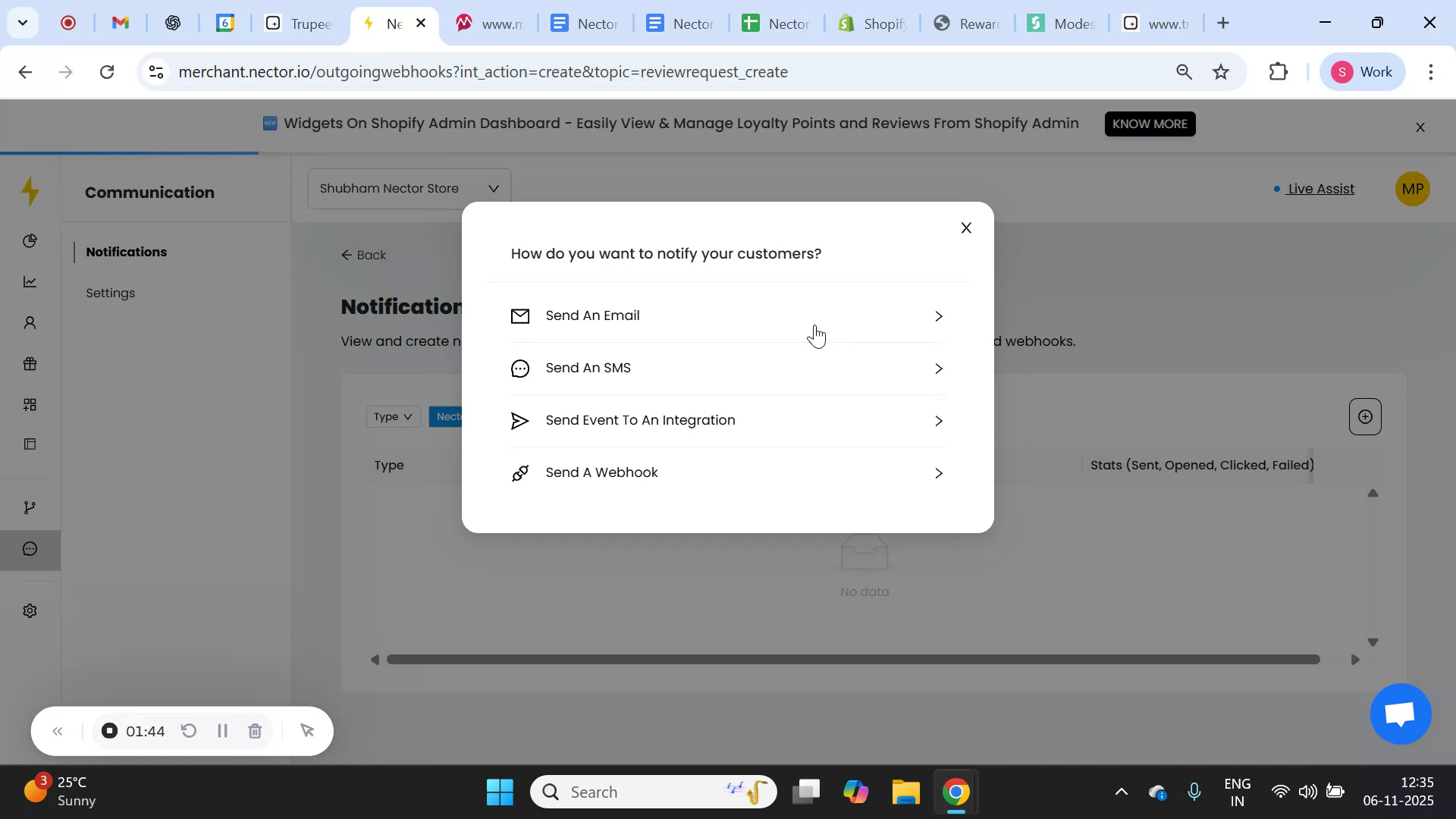Open Nector settings via the gear icon

pyautogui.click(x=30, y=610)
